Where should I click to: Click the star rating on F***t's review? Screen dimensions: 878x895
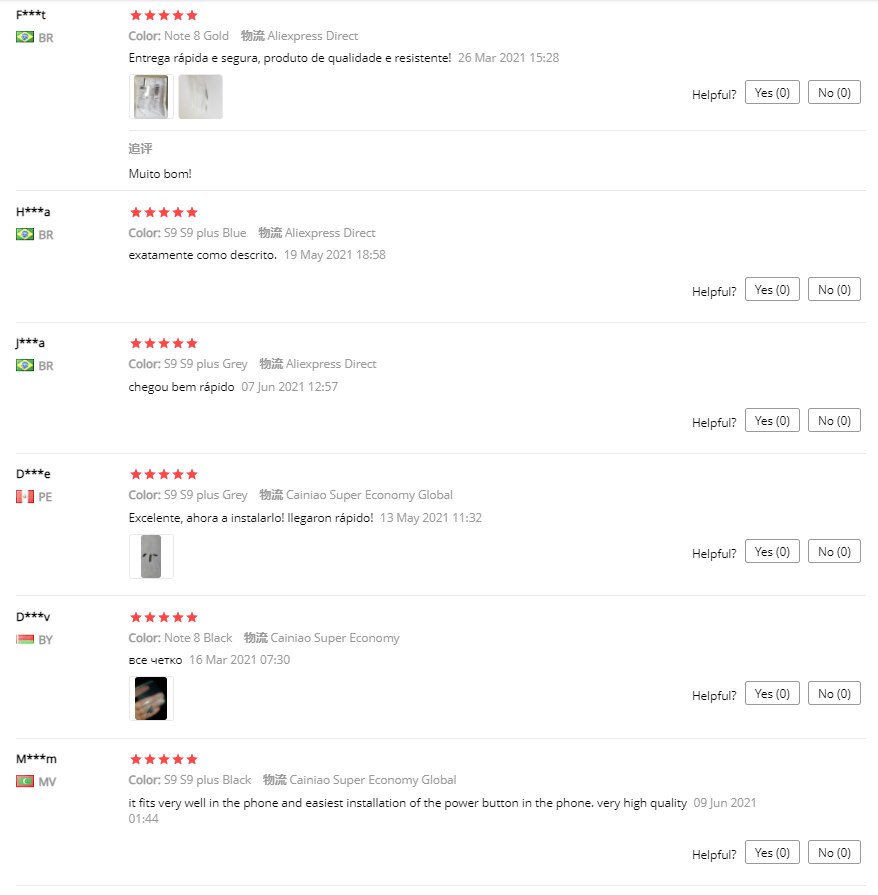[x=164, y=15]
